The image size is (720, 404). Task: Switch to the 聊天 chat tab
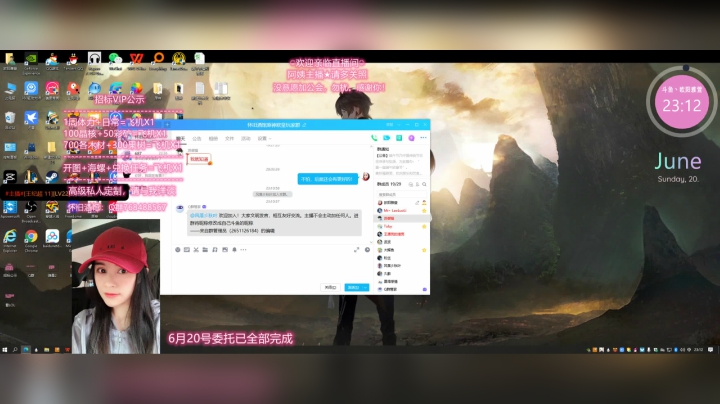[181, 138]
